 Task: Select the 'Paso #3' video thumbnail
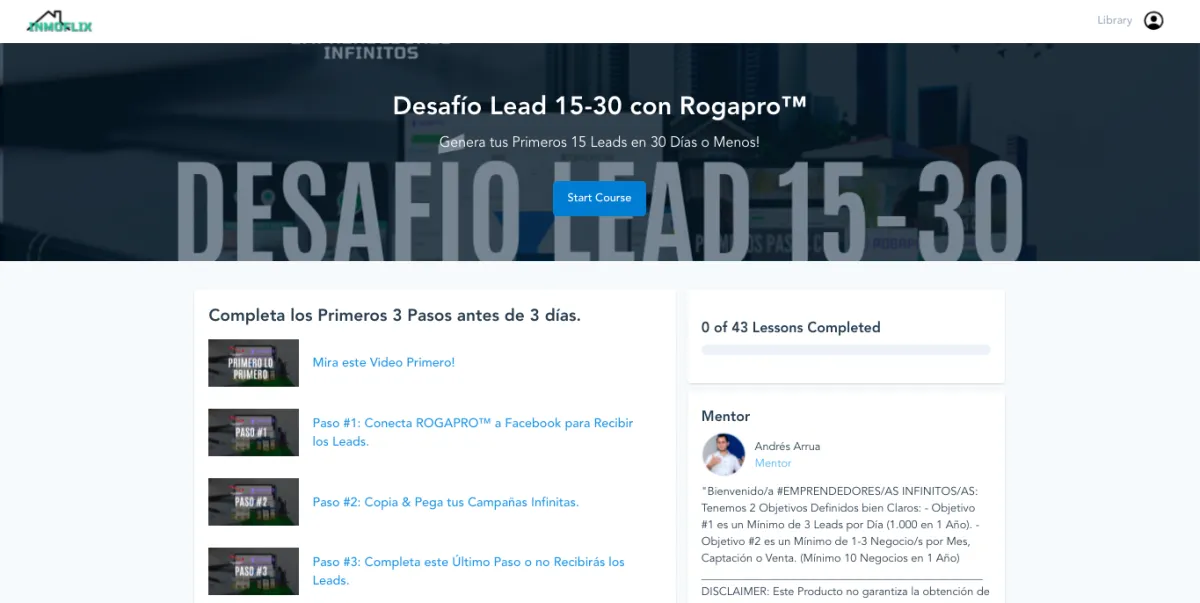253,571
